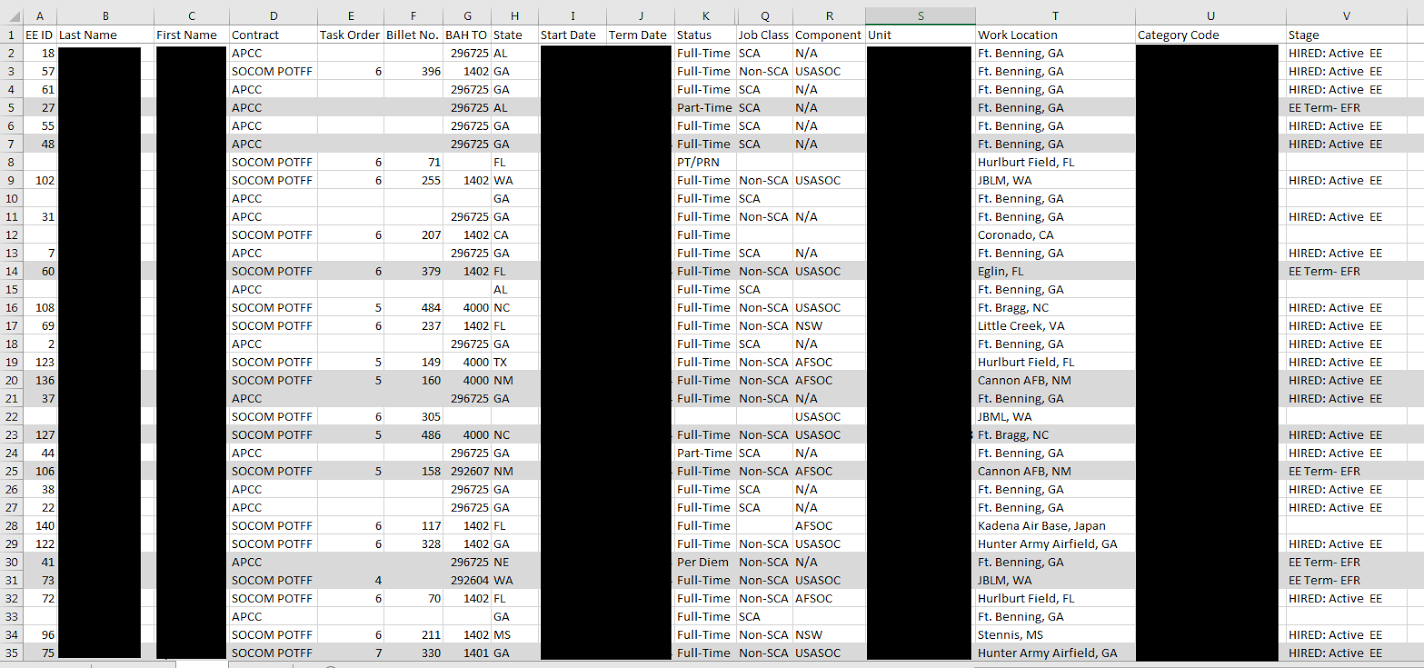Select row 35 header number
This screenshot has height=668, width=1424.
point(11,653)
